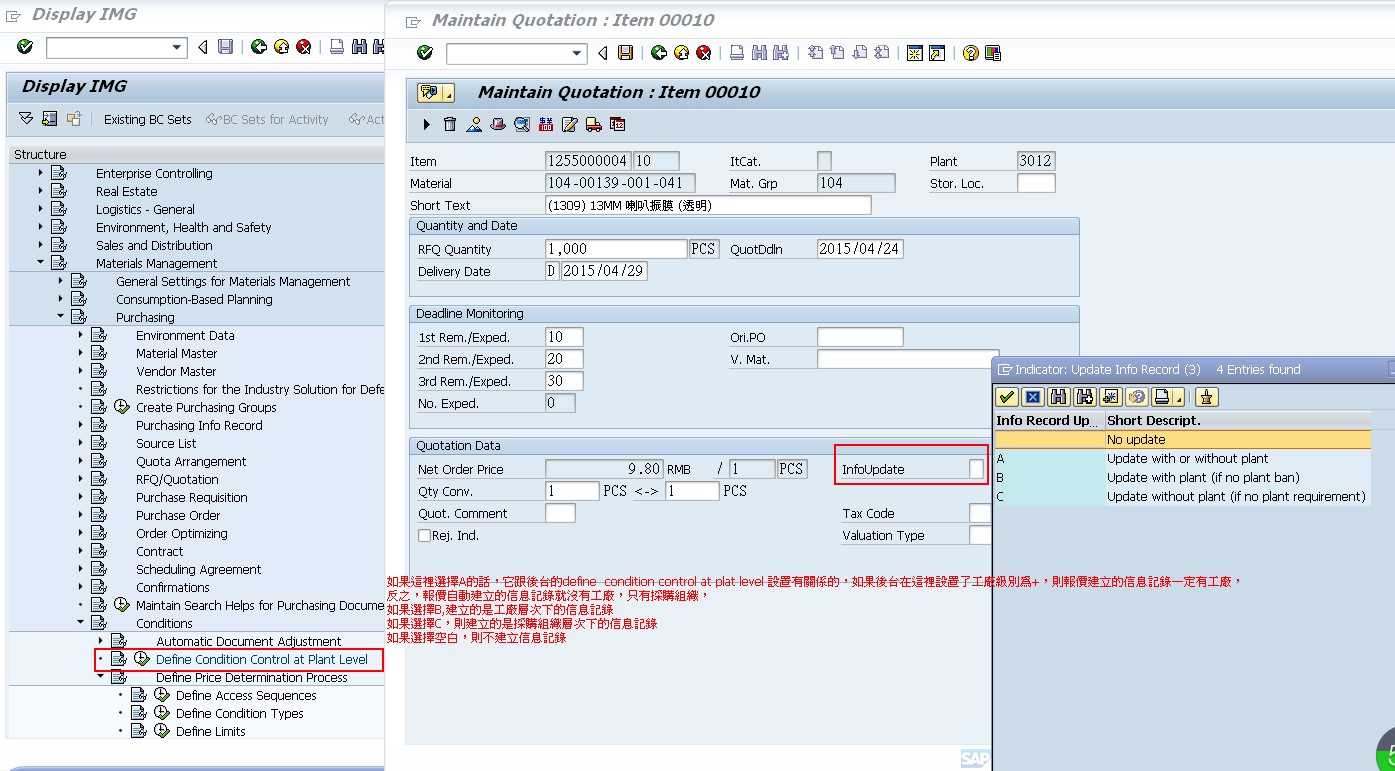Click Find binoculars in Indicator popup

1059,397
